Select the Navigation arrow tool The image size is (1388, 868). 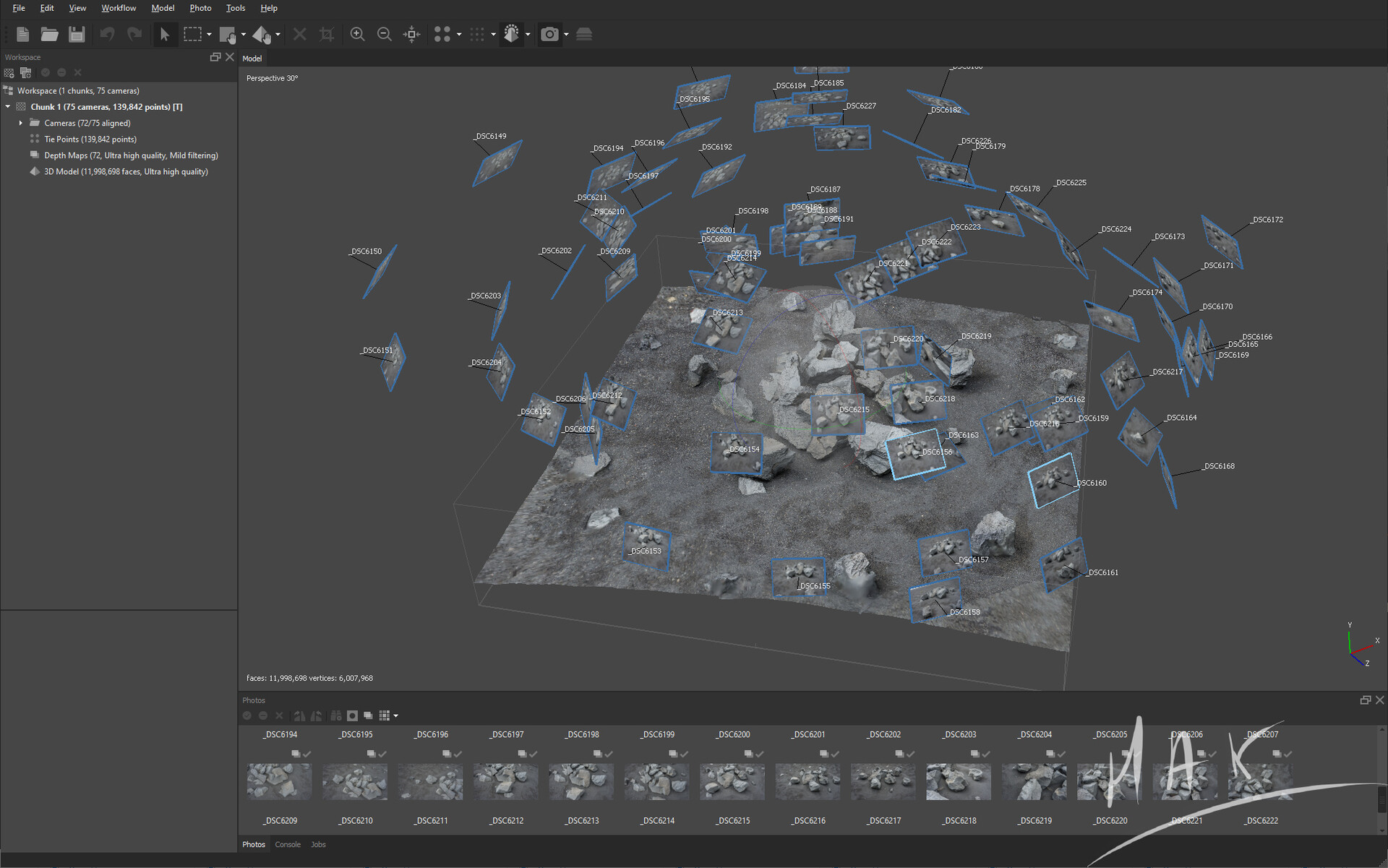[x=165, y=34]
